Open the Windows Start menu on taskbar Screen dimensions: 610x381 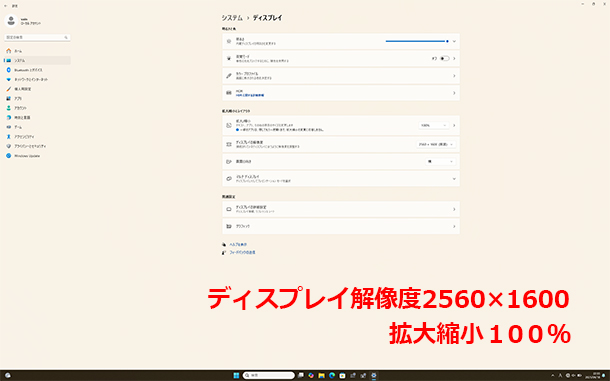pos(236,376)
